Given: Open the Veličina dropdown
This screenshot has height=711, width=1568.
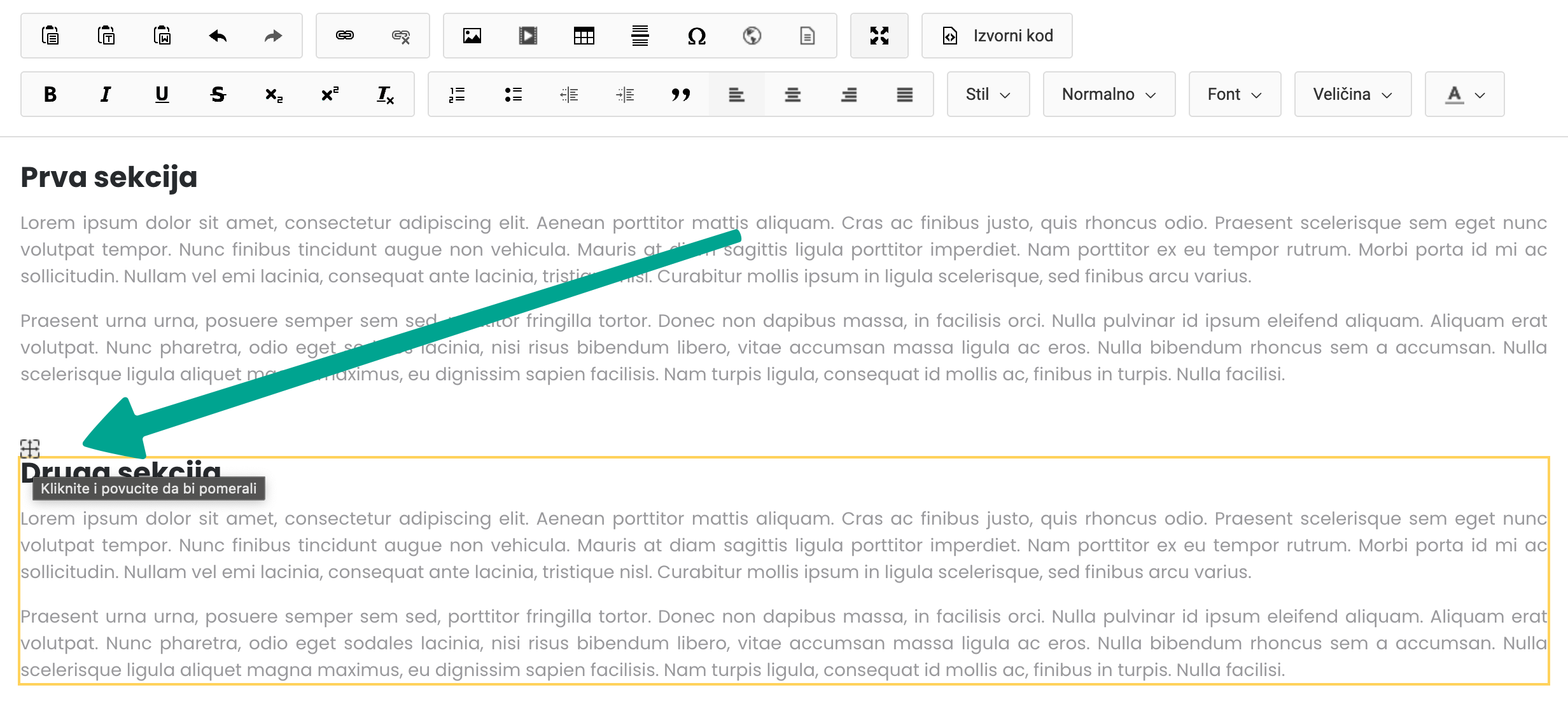Looking at the screenshot, I should pyautogui.click(x=1352, y=94).
